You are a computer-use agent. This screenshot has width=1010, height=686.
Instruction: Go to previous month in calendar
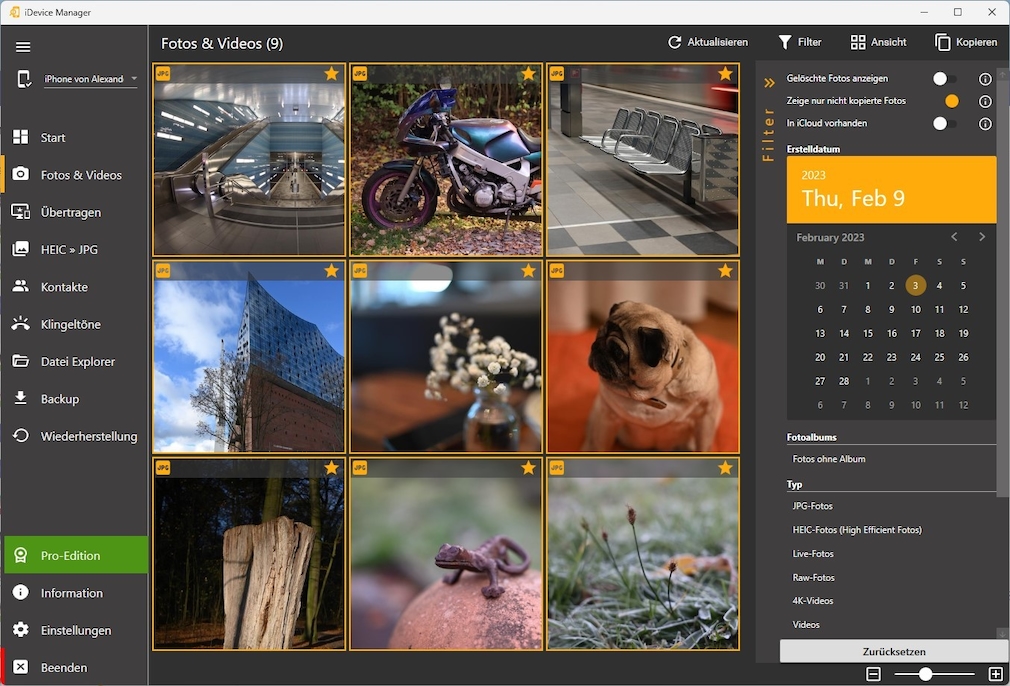954,237
